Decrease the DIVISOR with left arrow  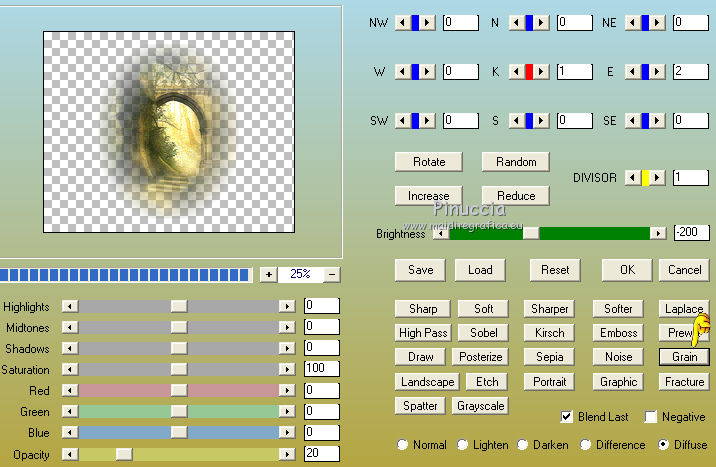click(632, 178)
